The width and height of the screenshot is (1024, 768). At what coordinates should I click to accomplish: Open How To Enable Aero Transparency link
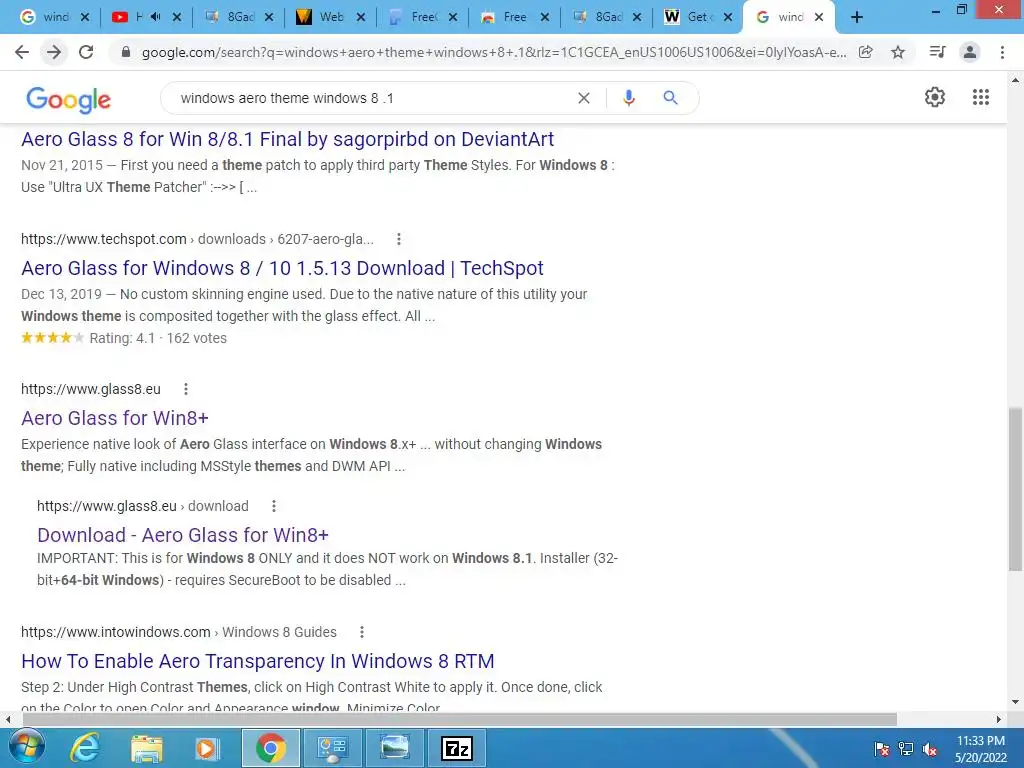(257, 661)
